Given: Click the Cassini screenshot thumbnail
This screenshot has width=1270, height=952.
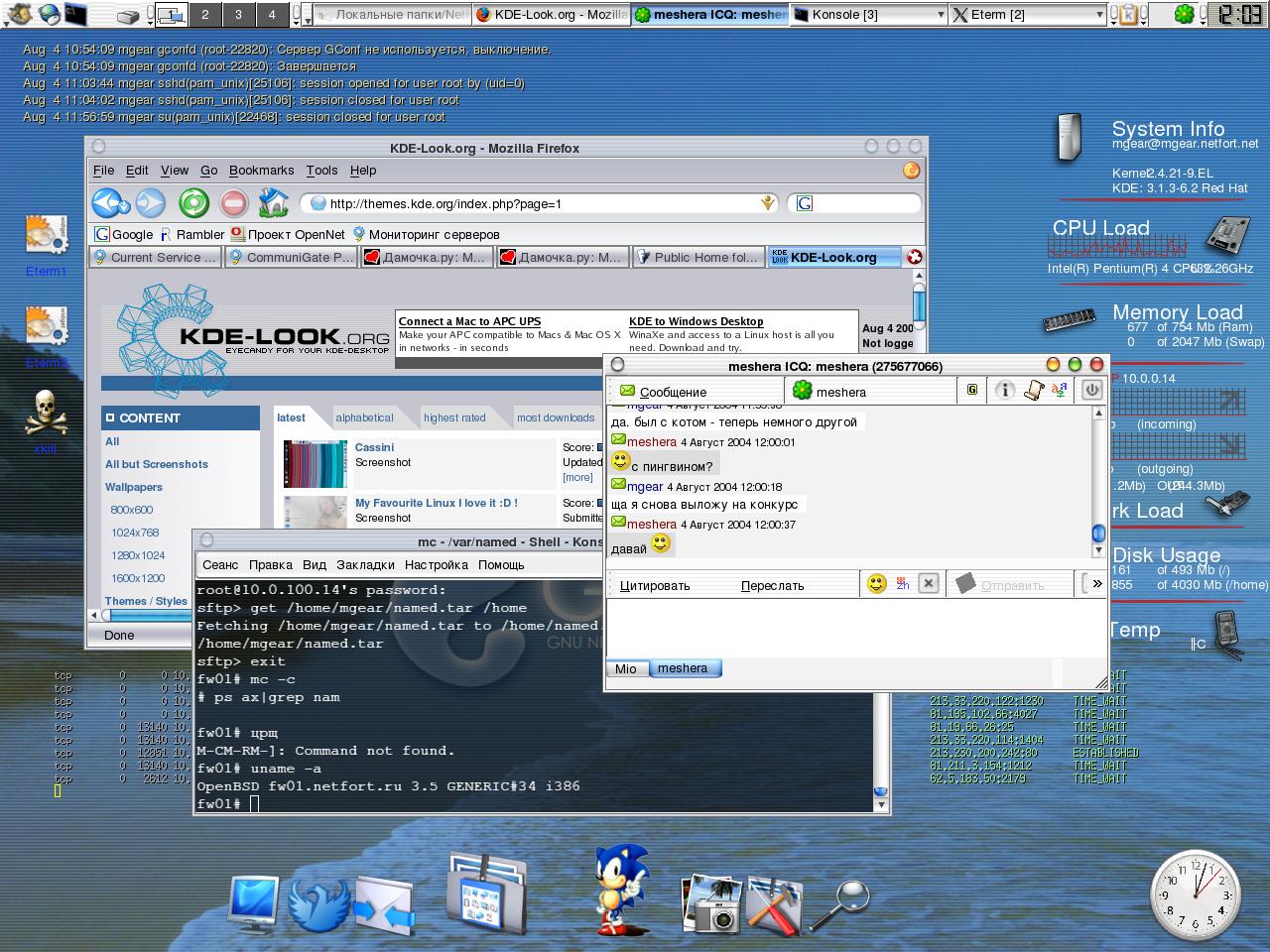Looking at the screenshot, I should (x=315, y=464).
